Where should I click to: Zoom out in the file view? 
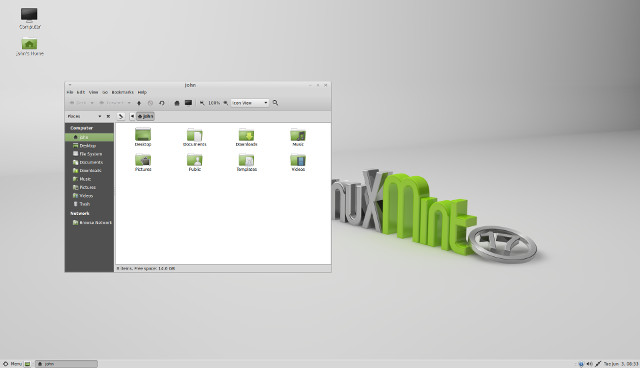[202, 103]
